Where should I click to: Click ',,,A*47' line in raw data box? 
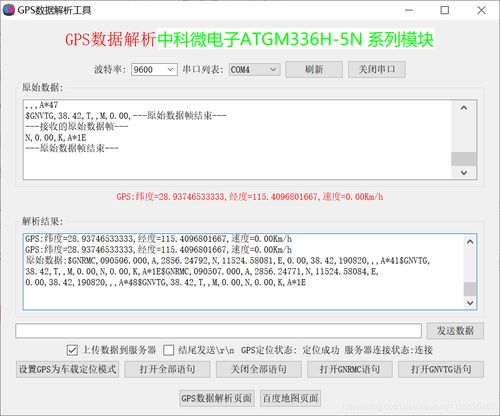point(42,105)
